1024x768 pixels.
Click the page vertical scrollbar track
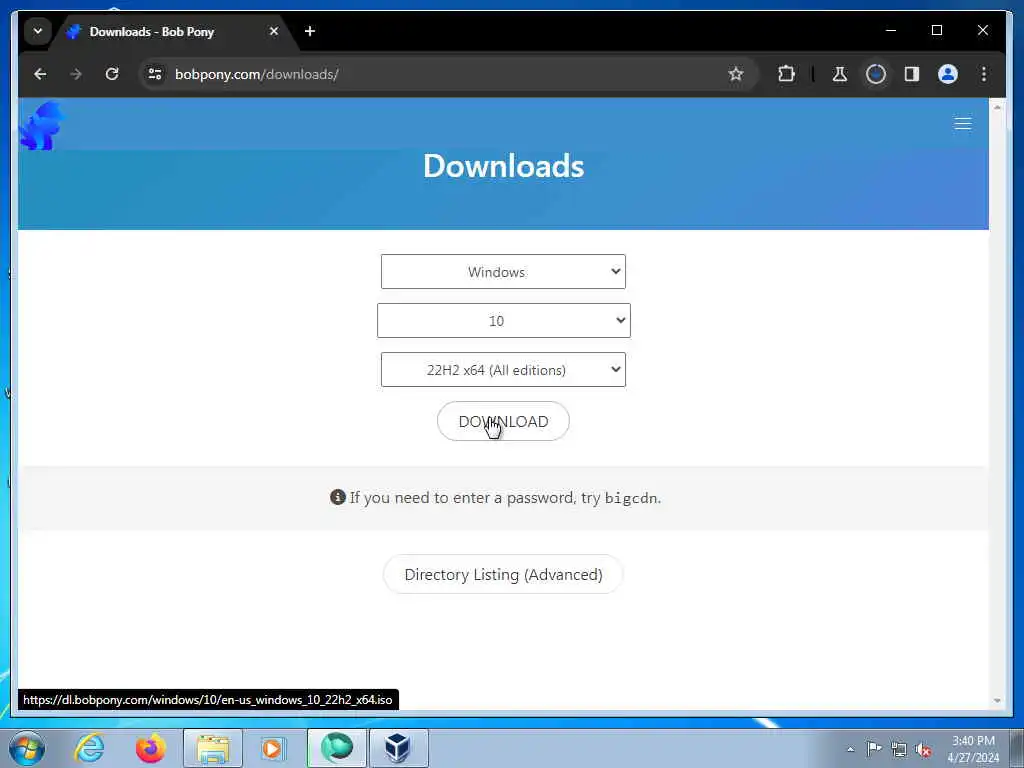tap(997, 403)
